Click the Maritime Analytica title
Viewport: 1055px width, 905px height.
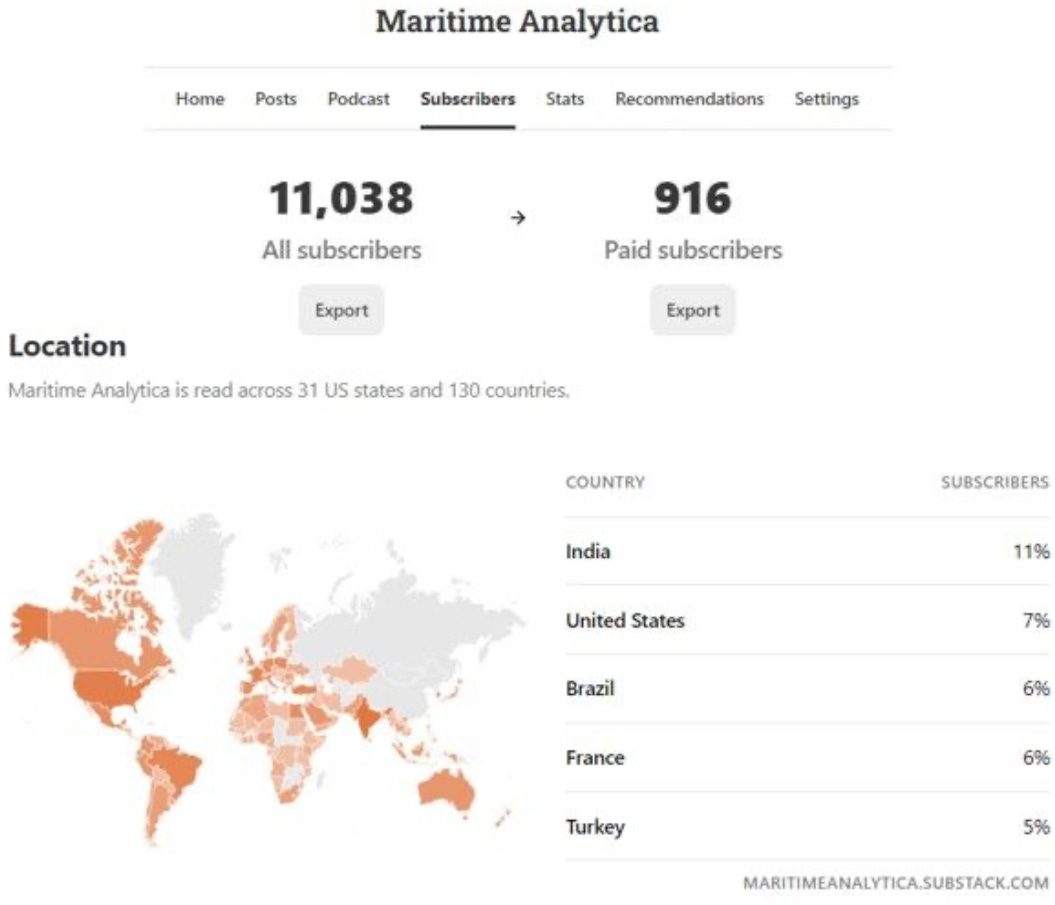517,22
